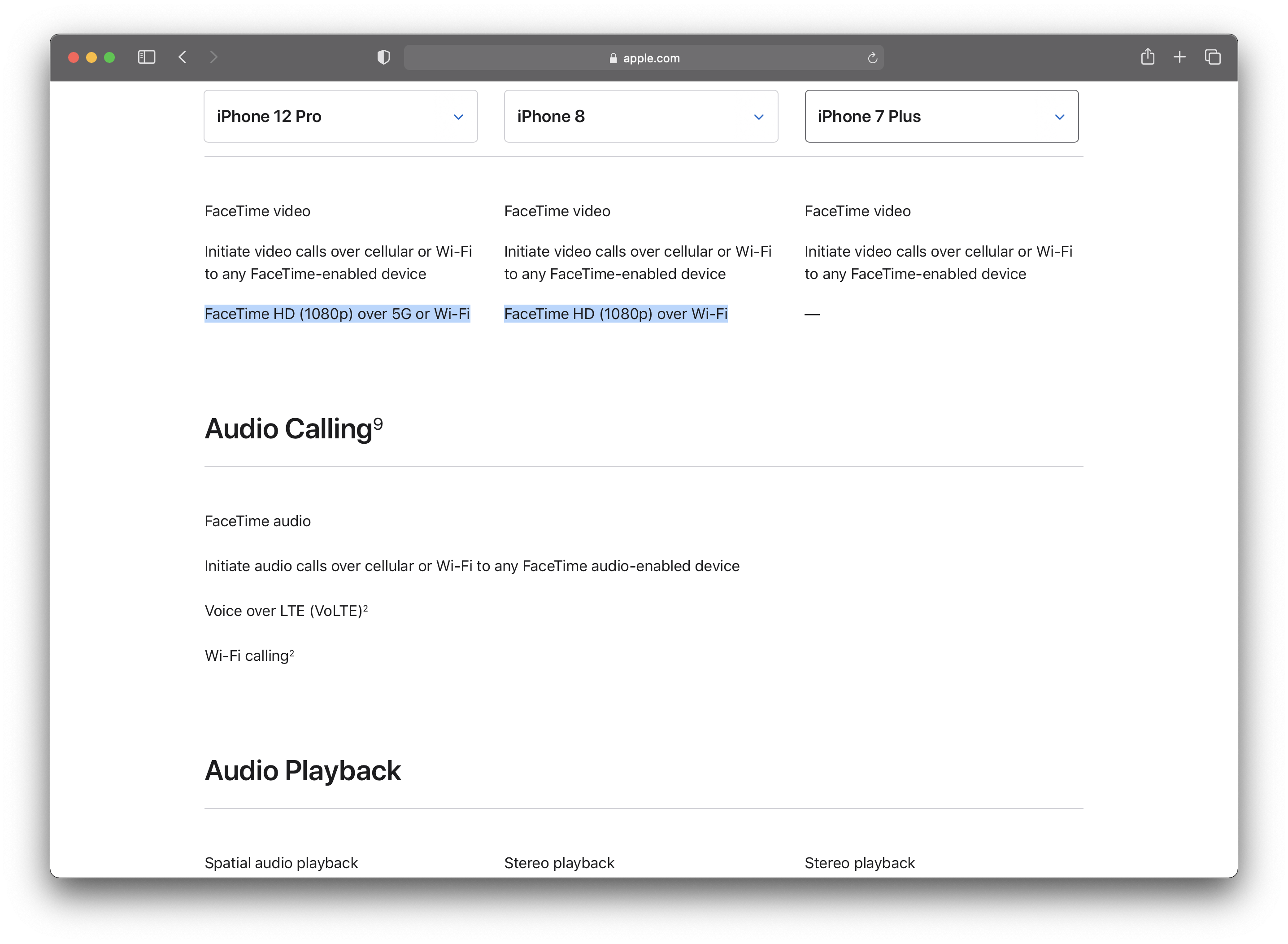
Task: Click Initiate audio calls over cellular text
Action: [472, 566]
